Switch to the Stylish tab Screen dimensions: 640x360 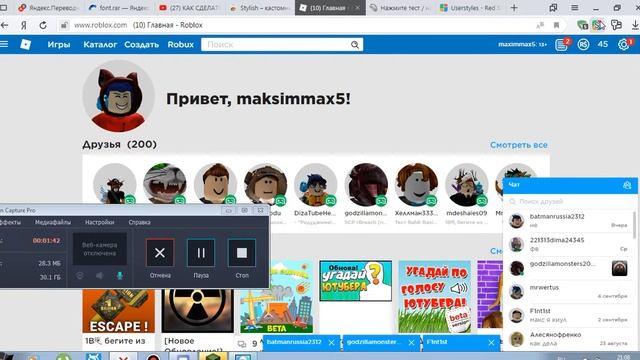pyautogui.click(x=260, y=8)
